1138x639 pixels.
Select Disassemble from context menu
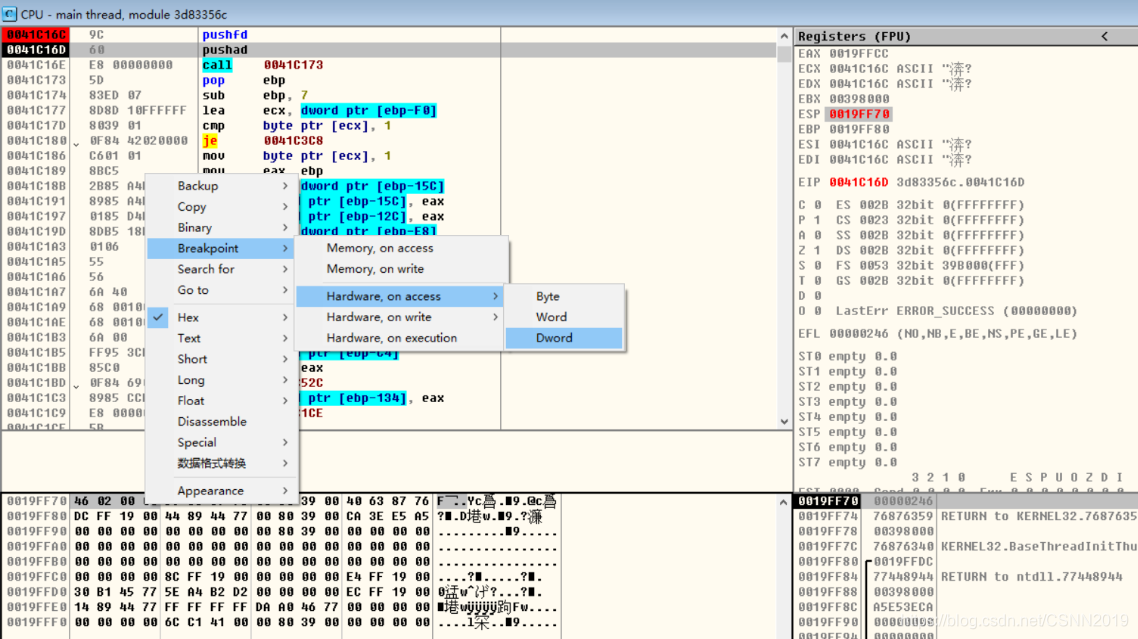[222, 421]
